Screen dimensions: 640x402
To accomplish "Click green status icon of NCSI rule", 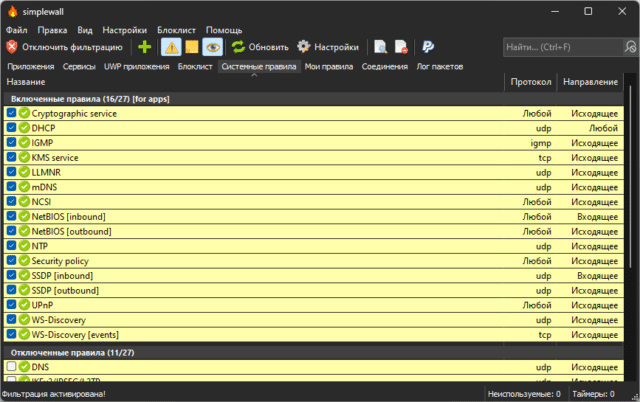I will pyautogui.click(x=24, y=201).
